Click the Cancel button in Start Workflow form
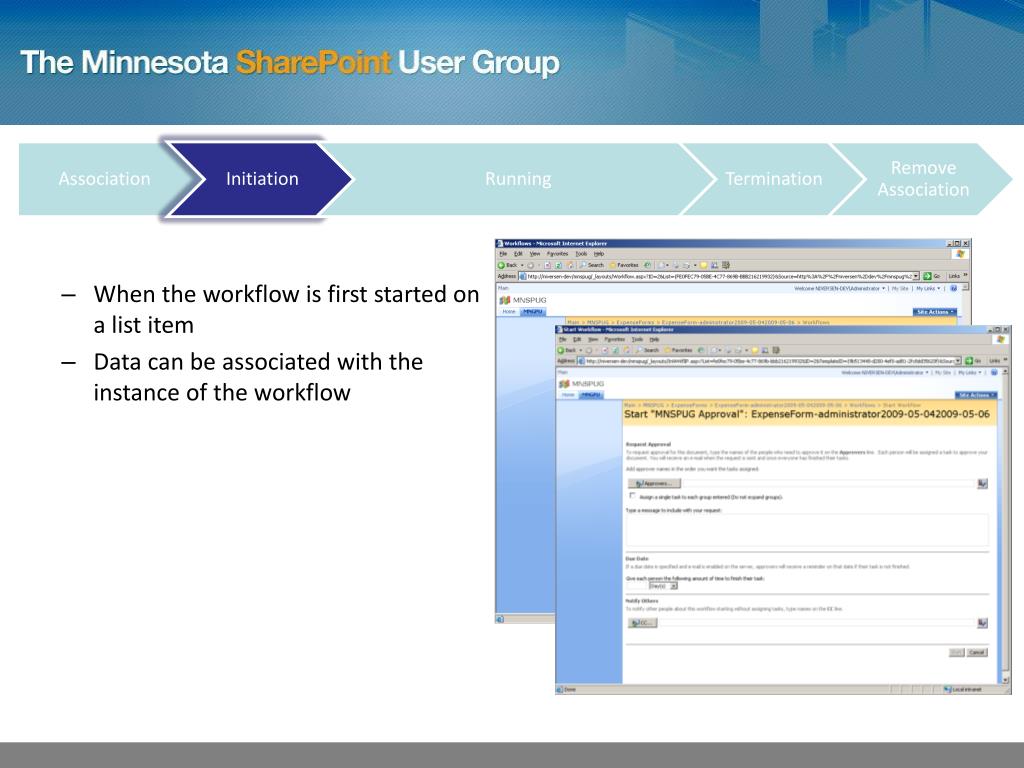The width and height of the screenshot is (1024, 768). point(977,652)
